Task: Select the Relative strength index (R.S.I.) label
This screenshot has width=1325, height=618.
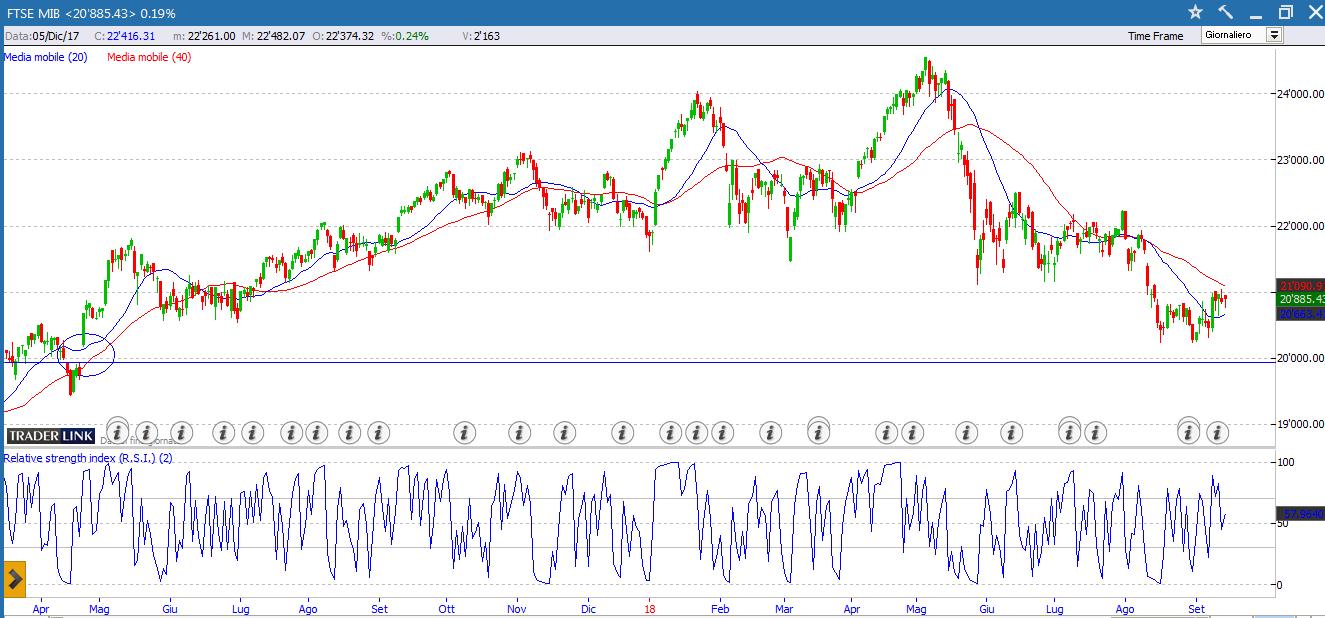Action: pos(88,458)
